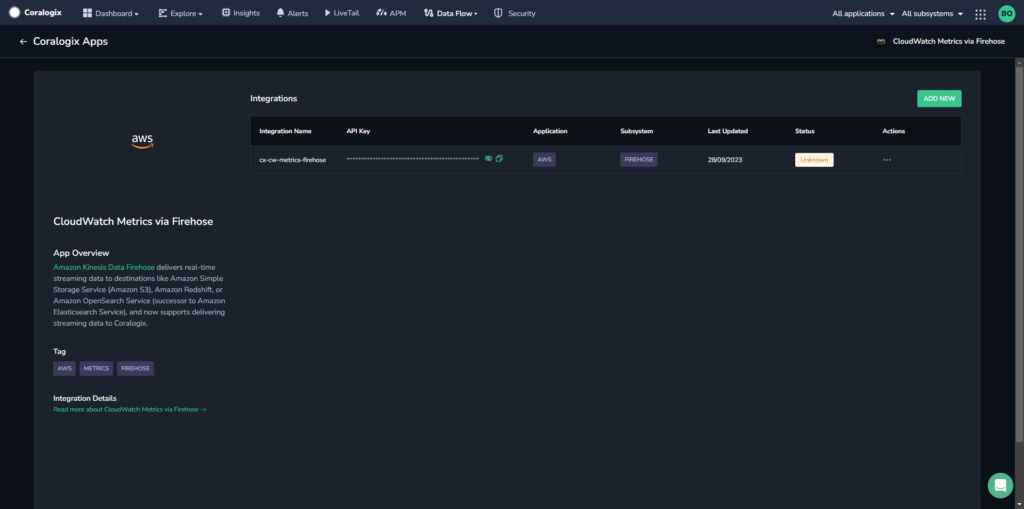Reveal the hidden API key eye icon

click(488, 159)
